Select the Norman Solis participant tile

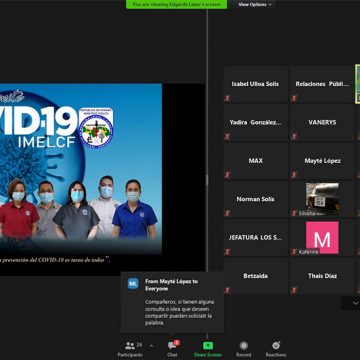click(256, 199)
